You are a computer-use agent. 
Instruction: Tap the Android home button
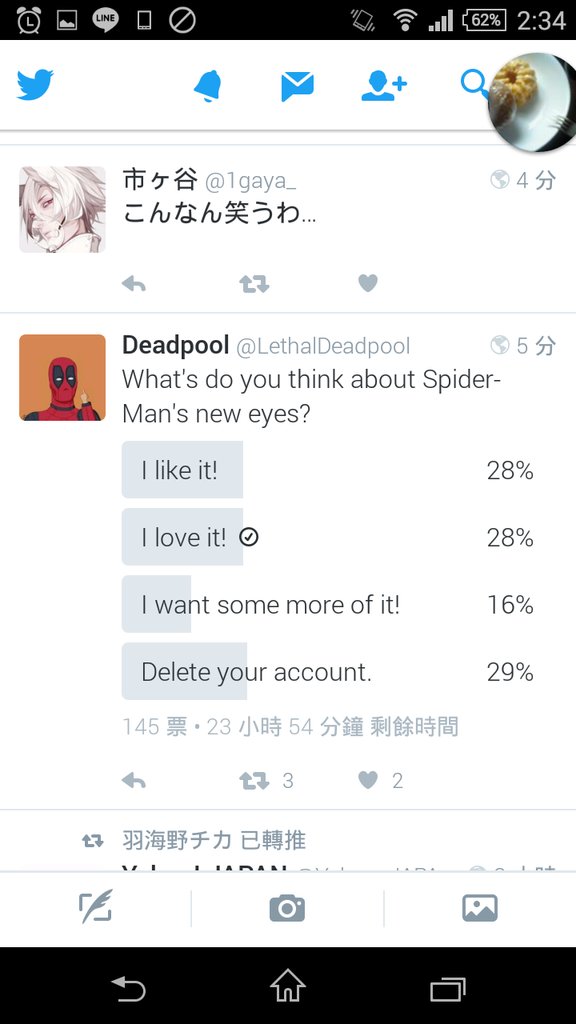288,985
